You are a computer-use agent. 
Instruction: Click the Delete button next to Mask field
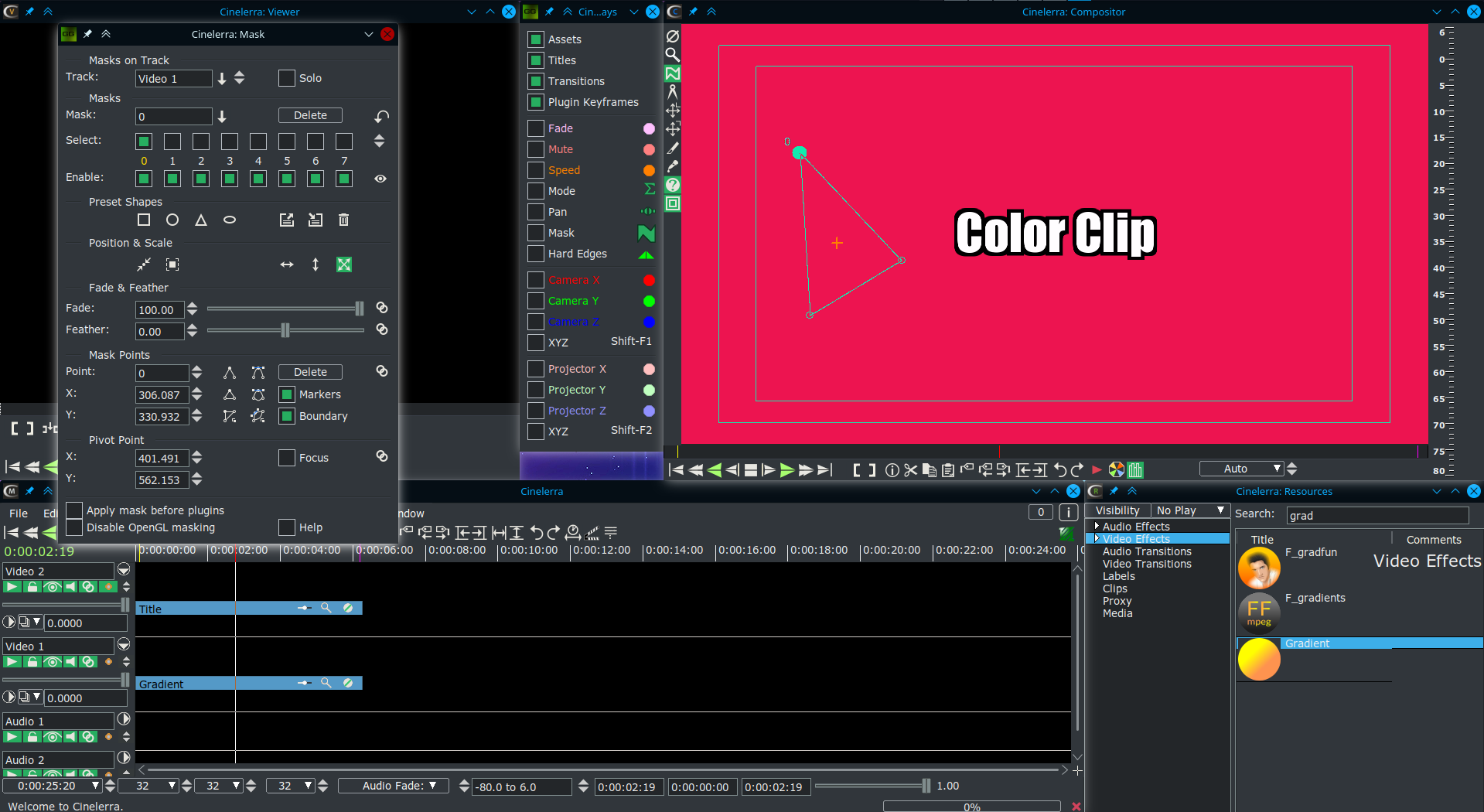[310, 115]
